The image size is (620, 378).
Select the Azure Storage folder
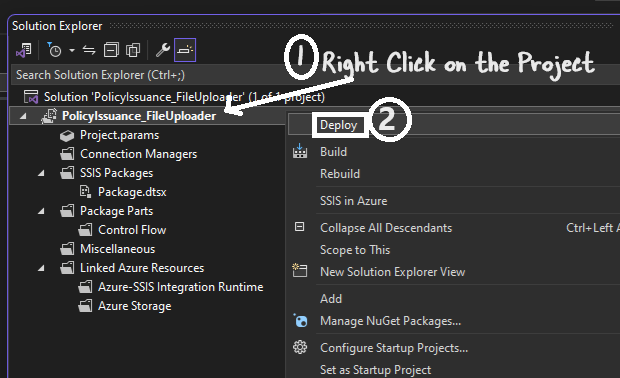[x=134, y=306]
